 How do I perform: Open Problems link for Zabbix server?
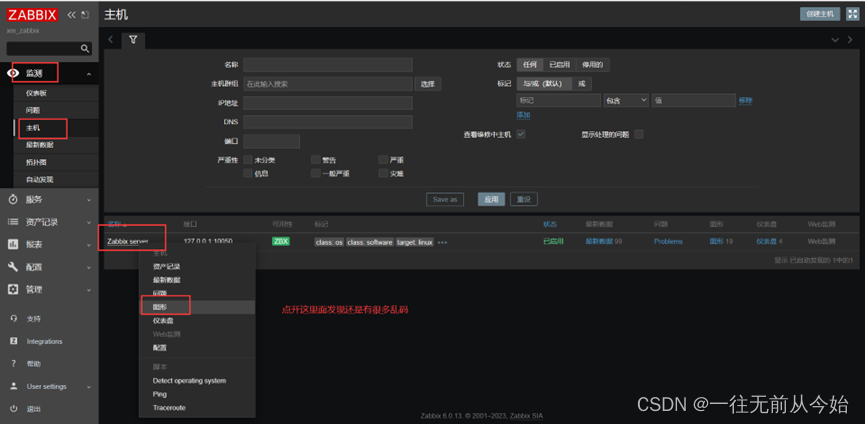tap(668, 241)
